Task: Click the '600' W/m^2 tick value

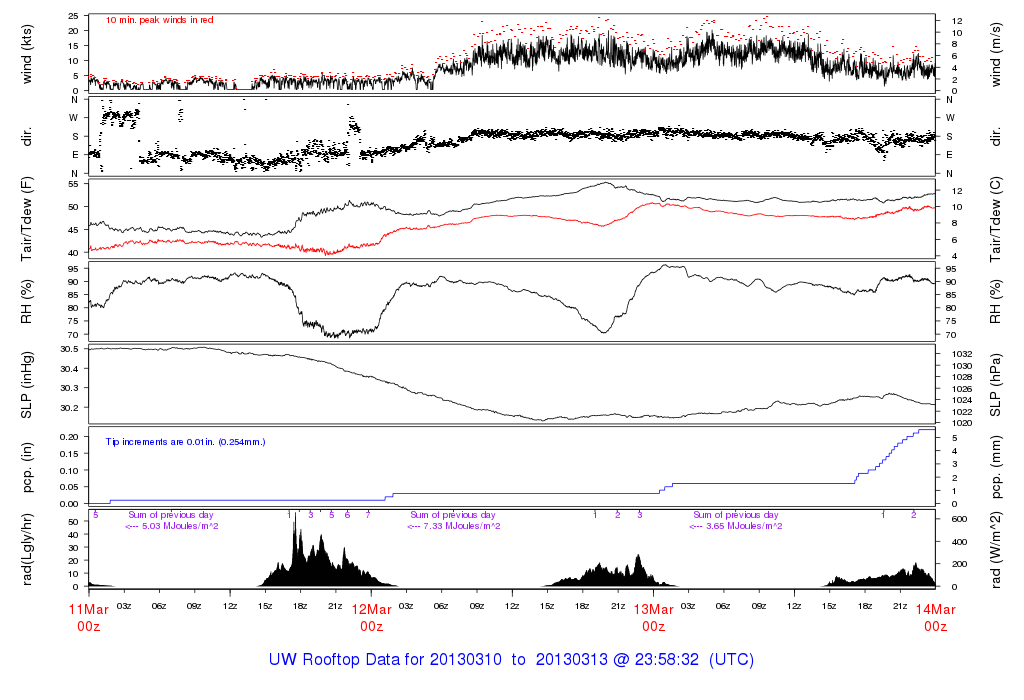Action: coord(959,519)
